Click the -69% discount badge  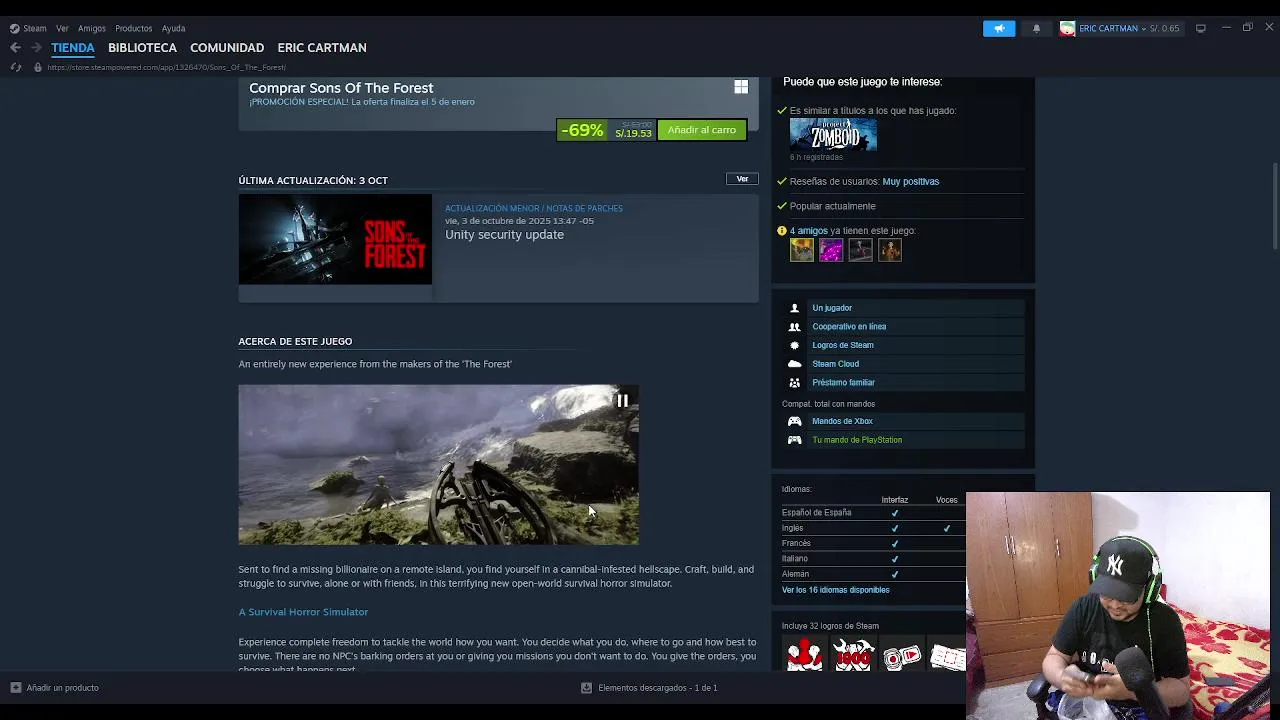(x=582, y=130)
